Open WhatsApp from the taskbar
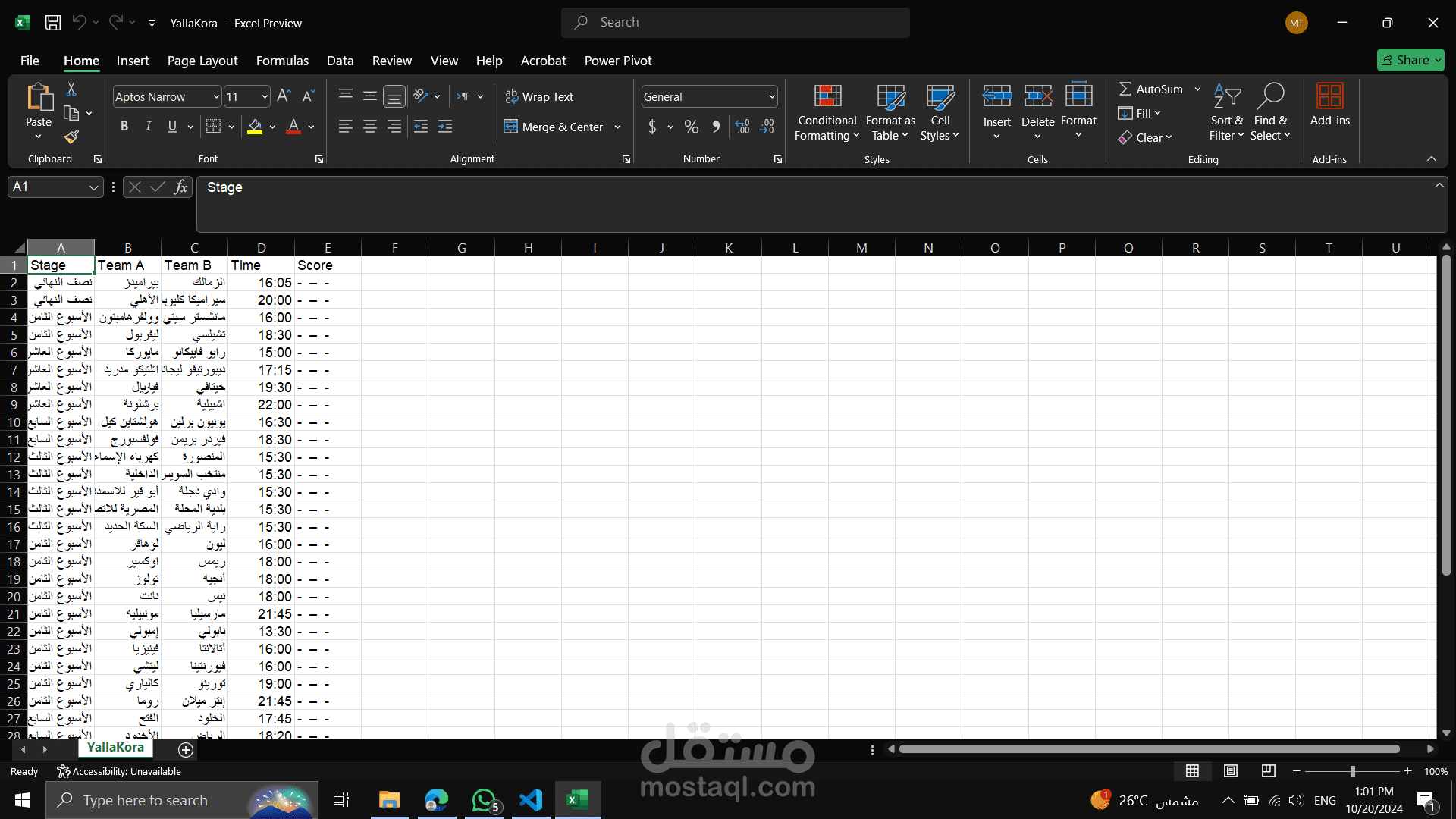This screenshot has height=819, width=1456. click(484, 800)
